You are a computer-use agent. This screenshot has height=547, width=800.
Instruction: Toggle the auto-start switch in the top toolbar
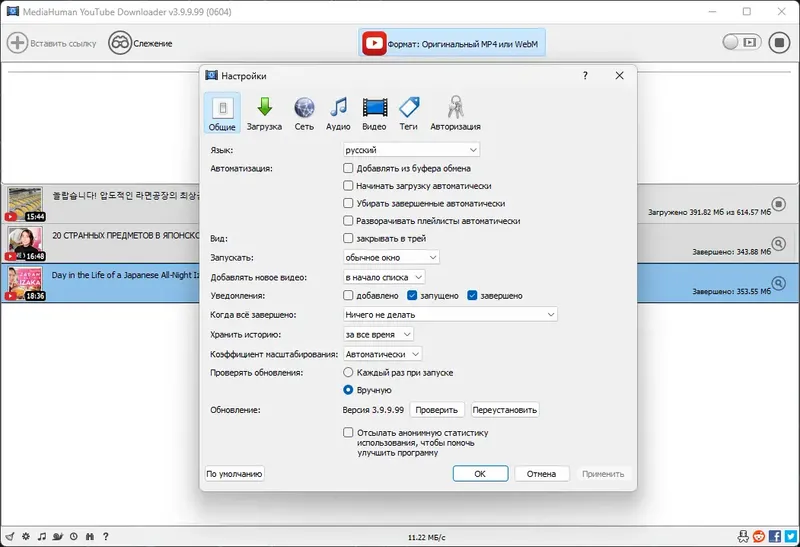[741, 42]
